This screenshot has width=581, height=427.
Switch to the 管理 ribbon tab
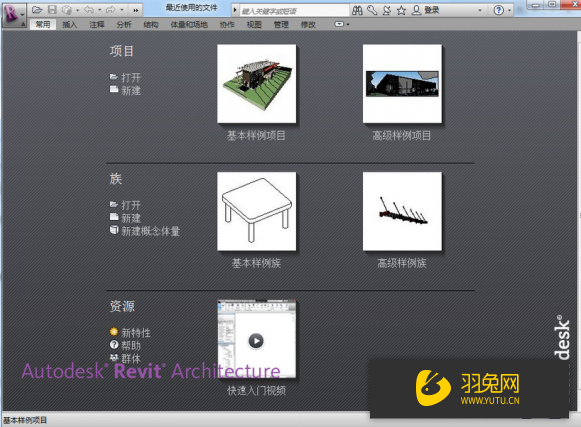(281, 24)
